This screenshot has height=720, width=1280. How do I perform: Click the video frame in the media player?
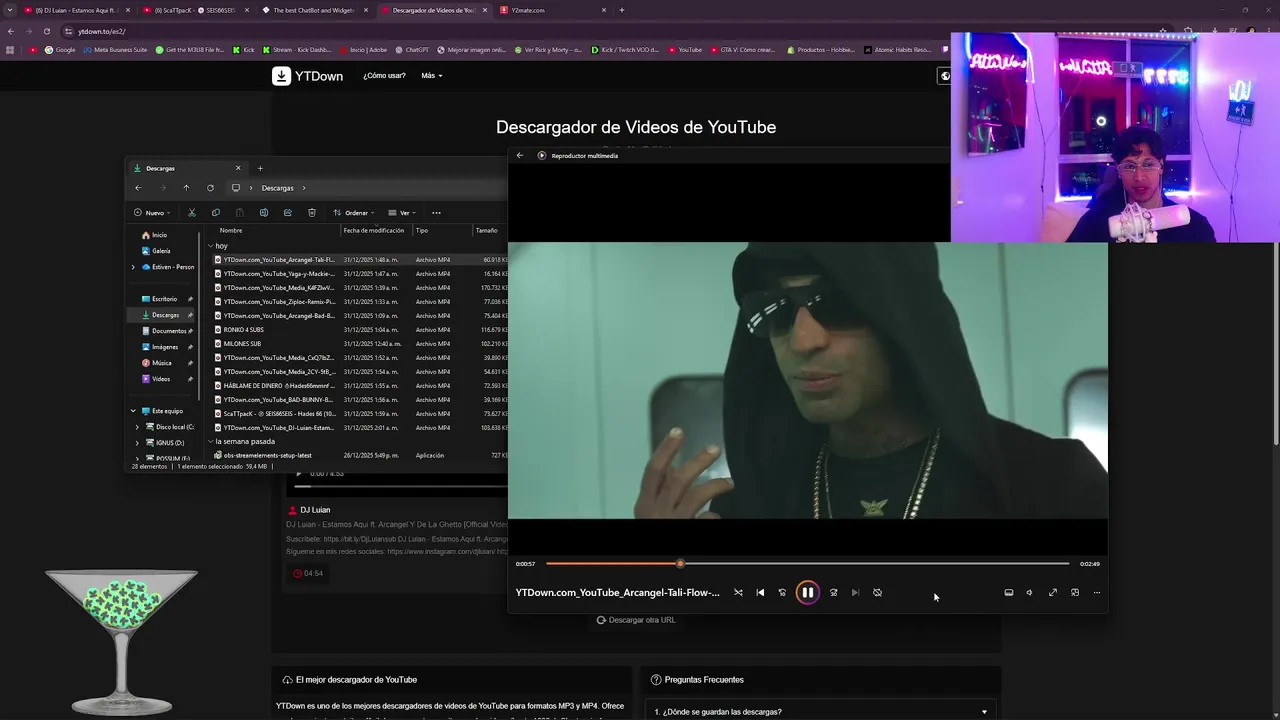(808, 380)
